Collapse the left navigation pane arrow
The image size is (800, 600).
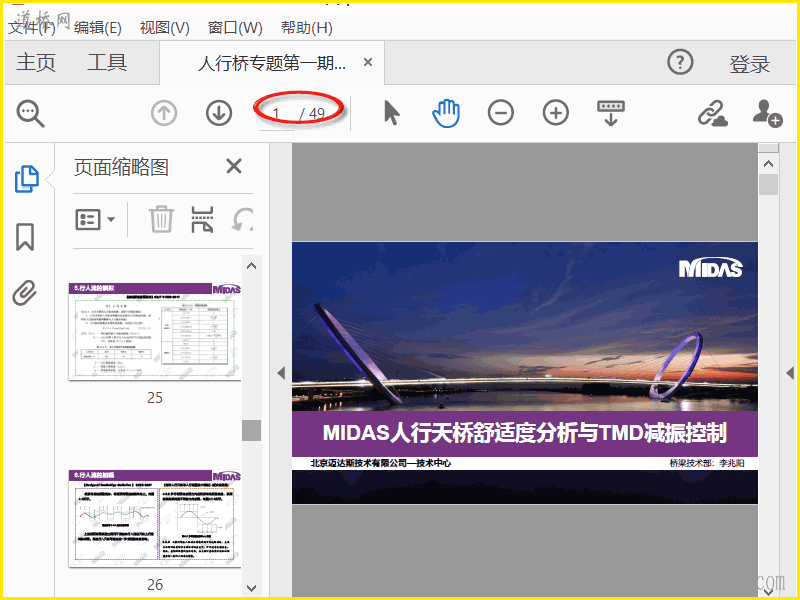click(281, 373)
